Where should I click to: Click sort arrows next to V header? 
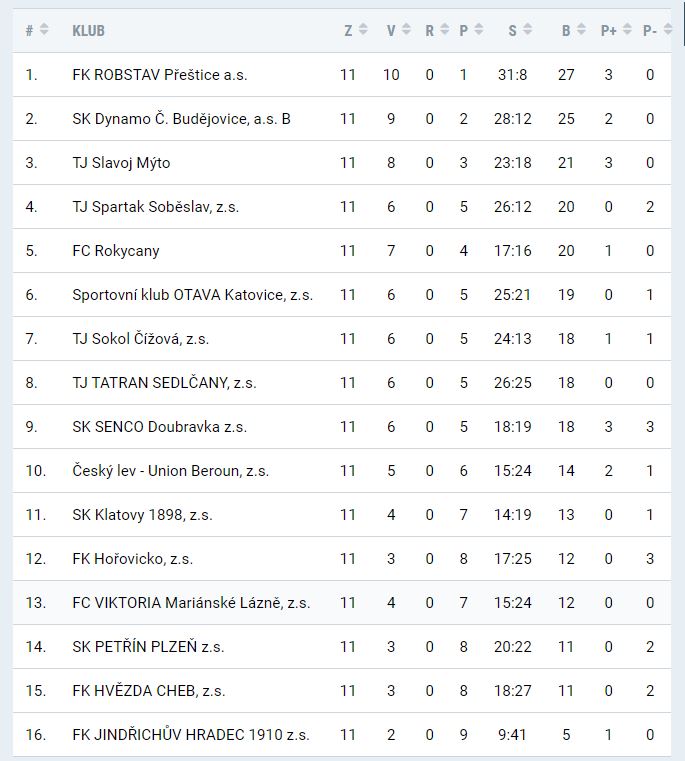click(406, 30)
